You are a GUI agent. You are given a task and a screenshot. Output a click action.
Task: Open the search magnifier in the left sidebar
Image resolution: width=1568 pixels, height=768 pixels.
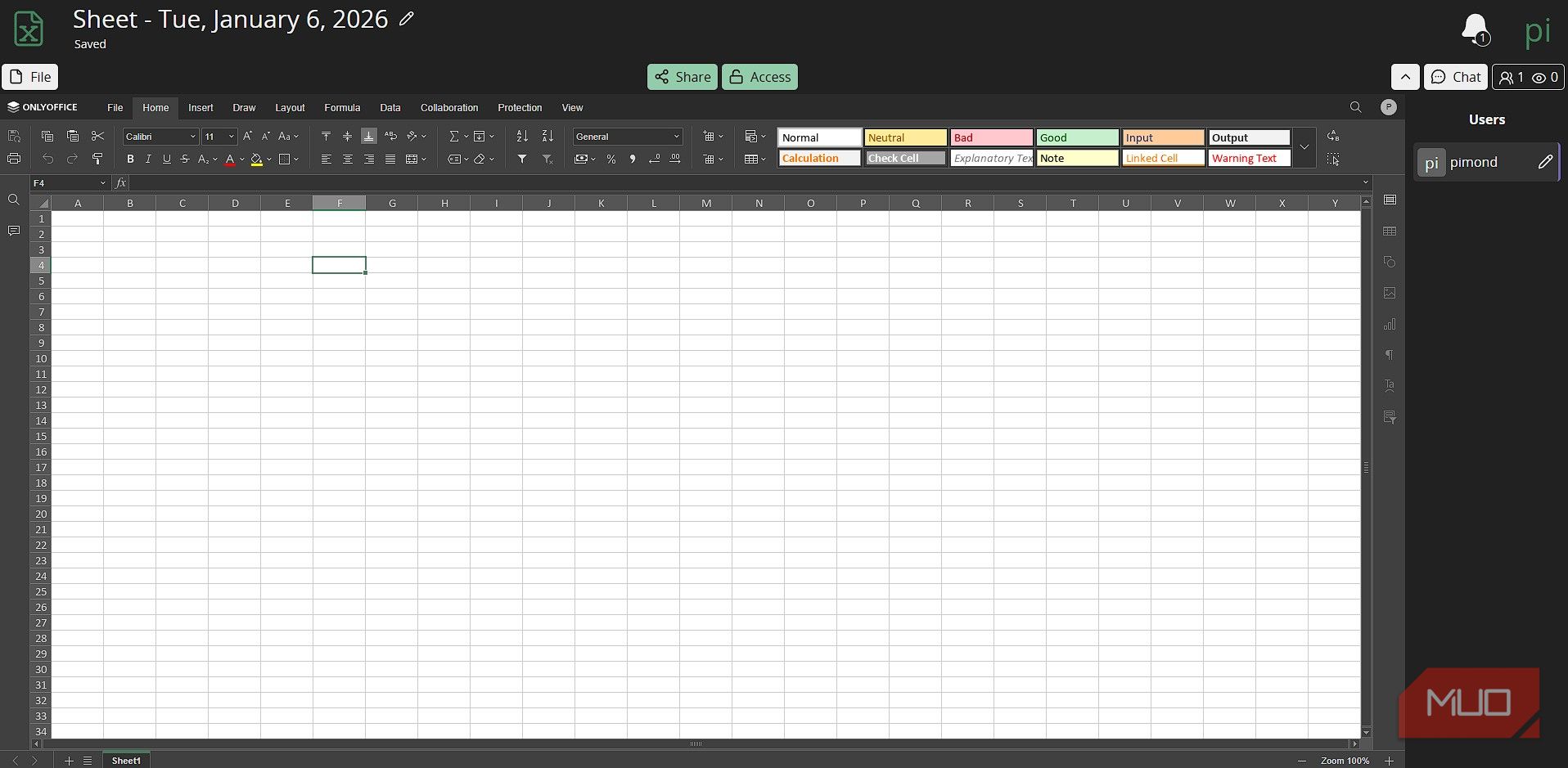pos(14,200)
